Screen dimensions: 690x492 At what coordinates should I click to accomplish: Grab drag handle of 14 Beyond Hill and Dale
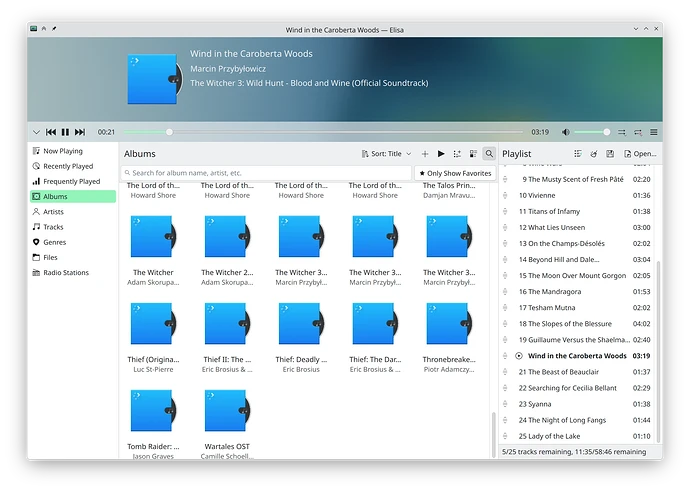point(505,260)
